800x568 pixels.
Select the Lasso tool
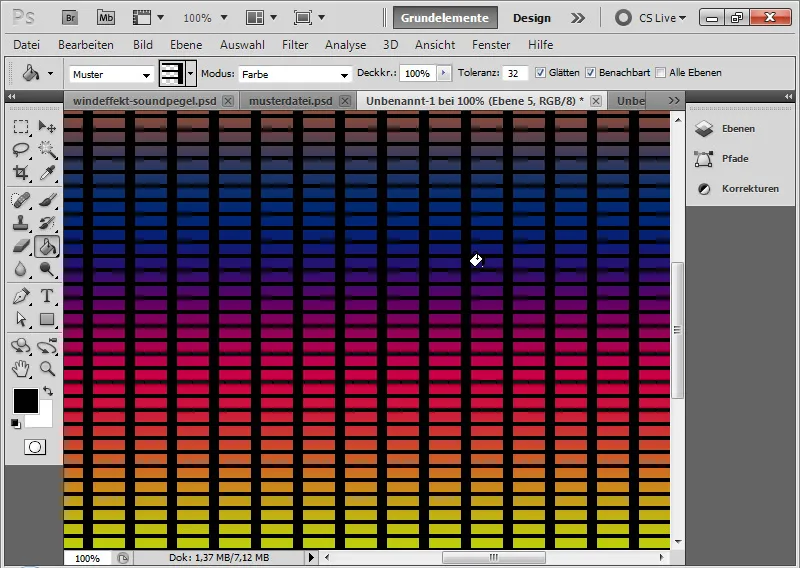point(21,150)
